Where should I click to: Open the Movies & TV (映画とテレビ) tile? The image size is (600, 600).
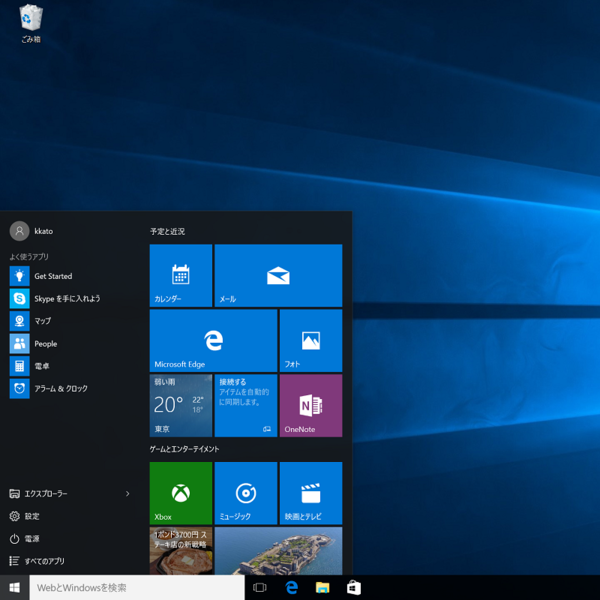310,492
